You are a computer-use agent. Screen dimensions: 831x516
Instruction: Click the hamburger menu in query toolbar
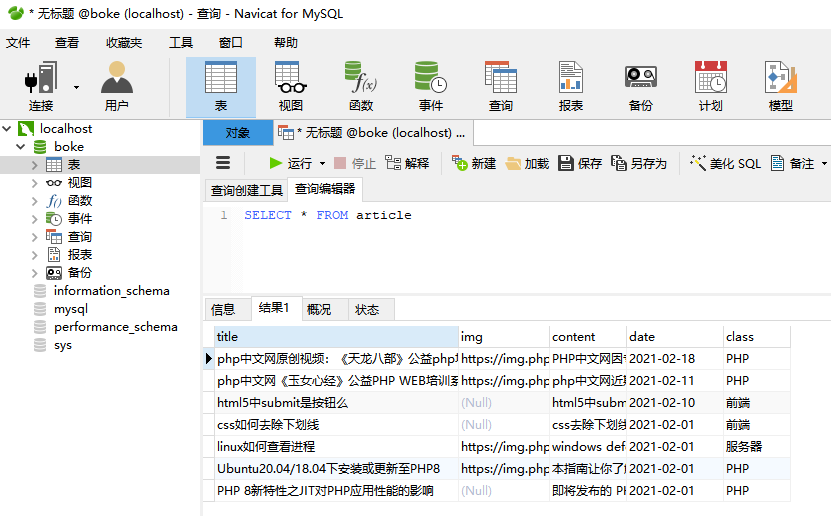[x=223, y=163]
